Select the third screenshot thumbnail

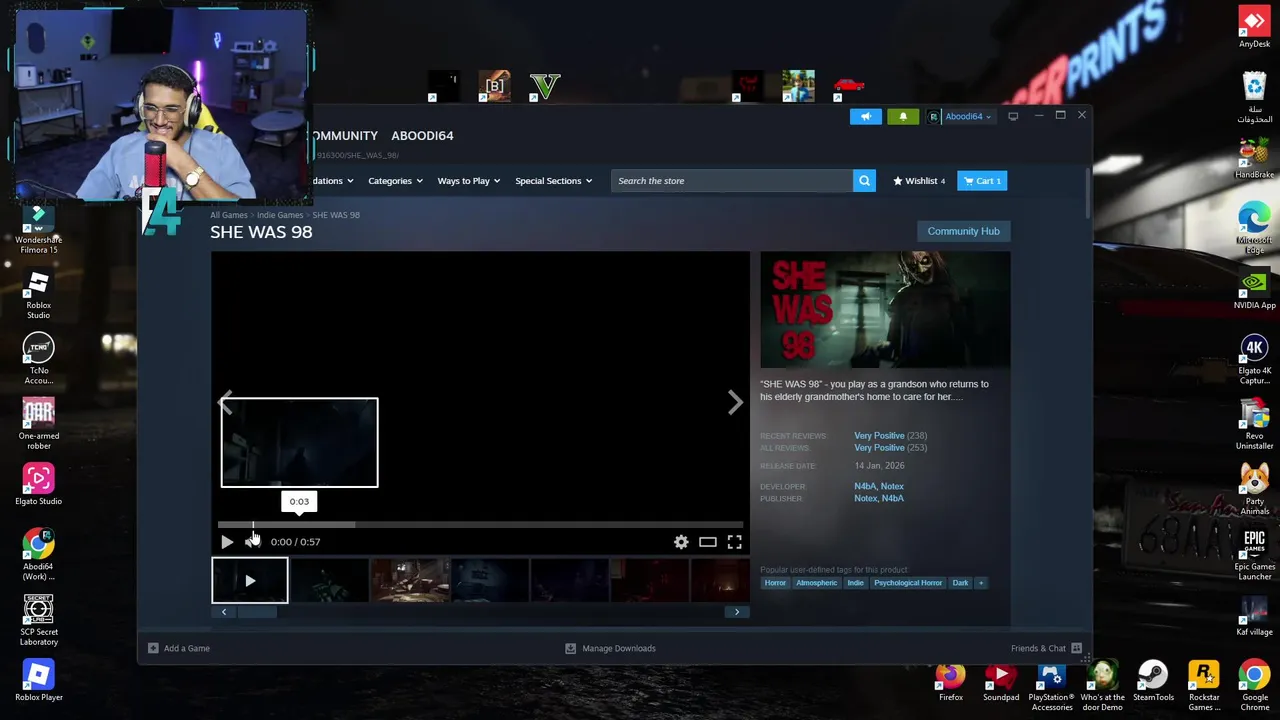410,581
